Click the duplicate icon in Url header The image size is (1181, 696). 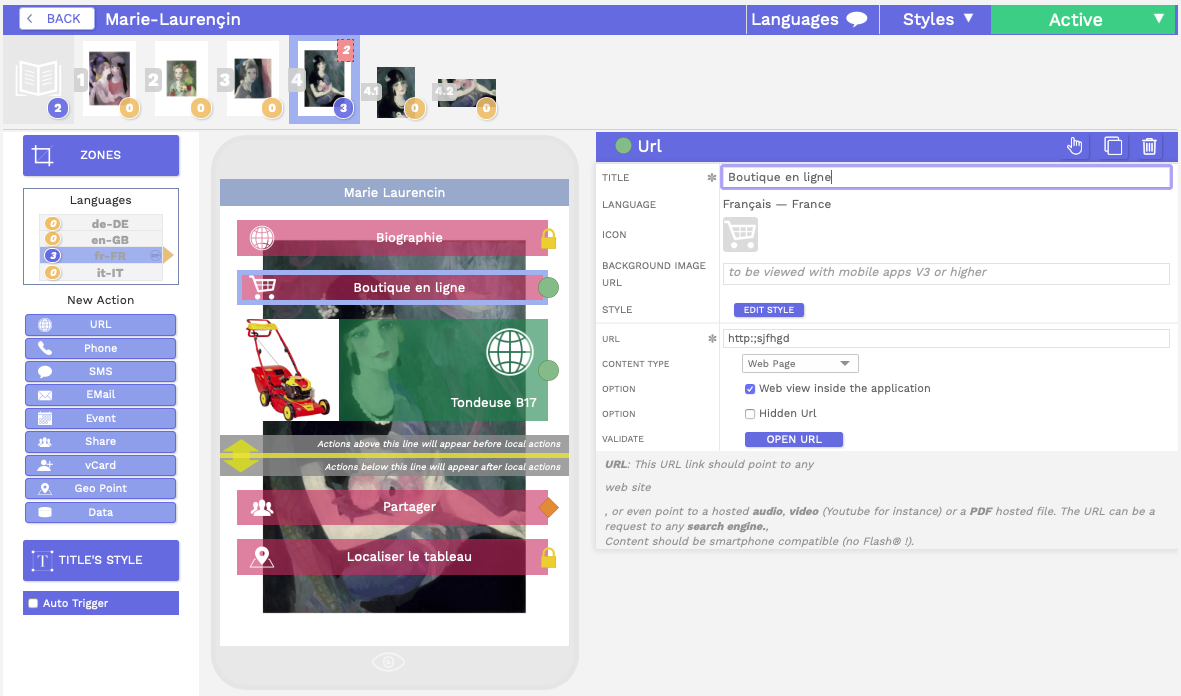point(1112,146)
